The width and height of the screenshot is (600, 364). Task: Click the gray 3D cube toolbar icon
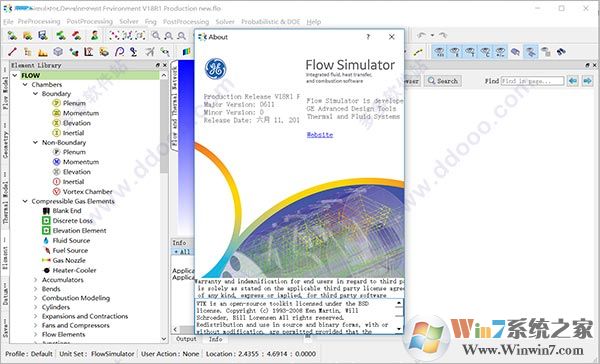pyautogui.click(x=58, y=52)
